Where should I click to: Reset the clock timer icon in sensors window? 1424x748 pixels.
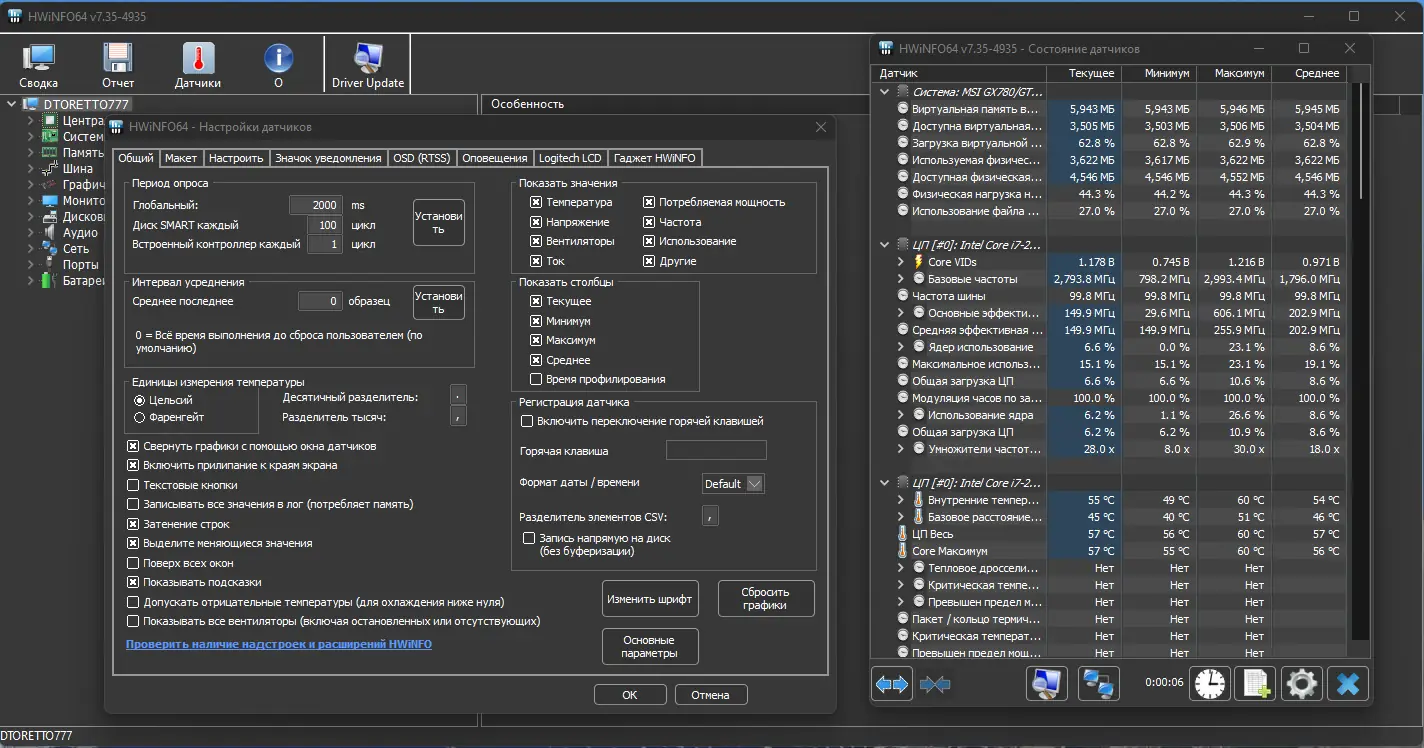(x=1209, y=684)
